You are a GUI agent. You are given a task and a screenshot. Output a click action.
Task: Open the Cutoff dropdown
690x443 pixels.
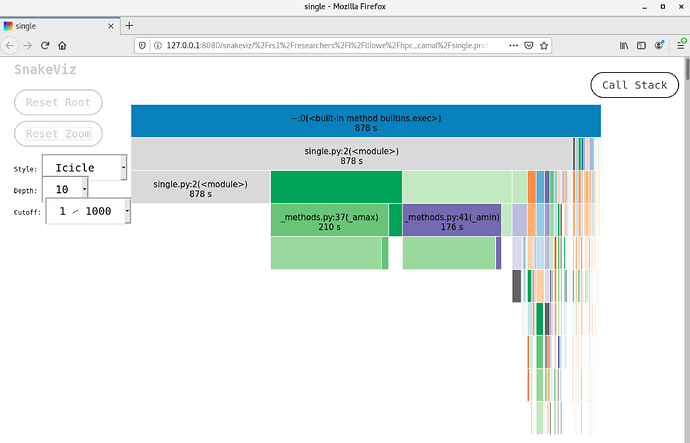click(89, 211)
